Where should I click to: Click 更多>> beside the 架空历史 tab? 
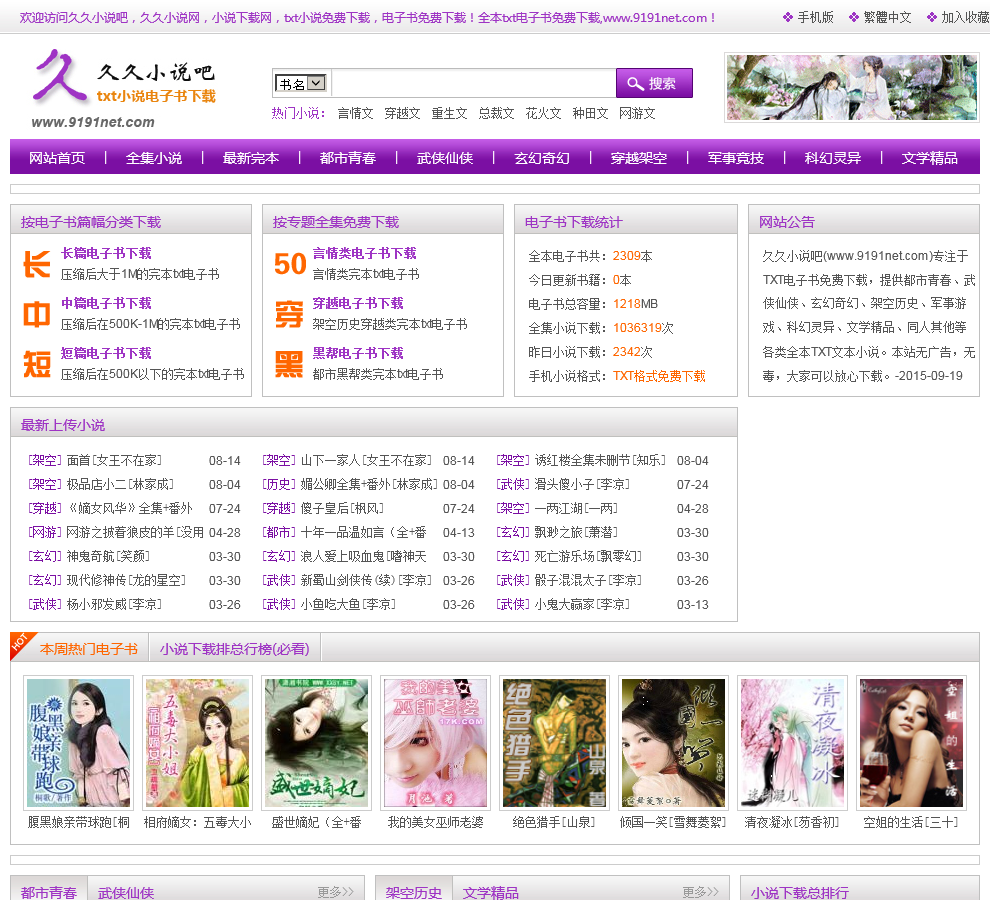[701, 892]
